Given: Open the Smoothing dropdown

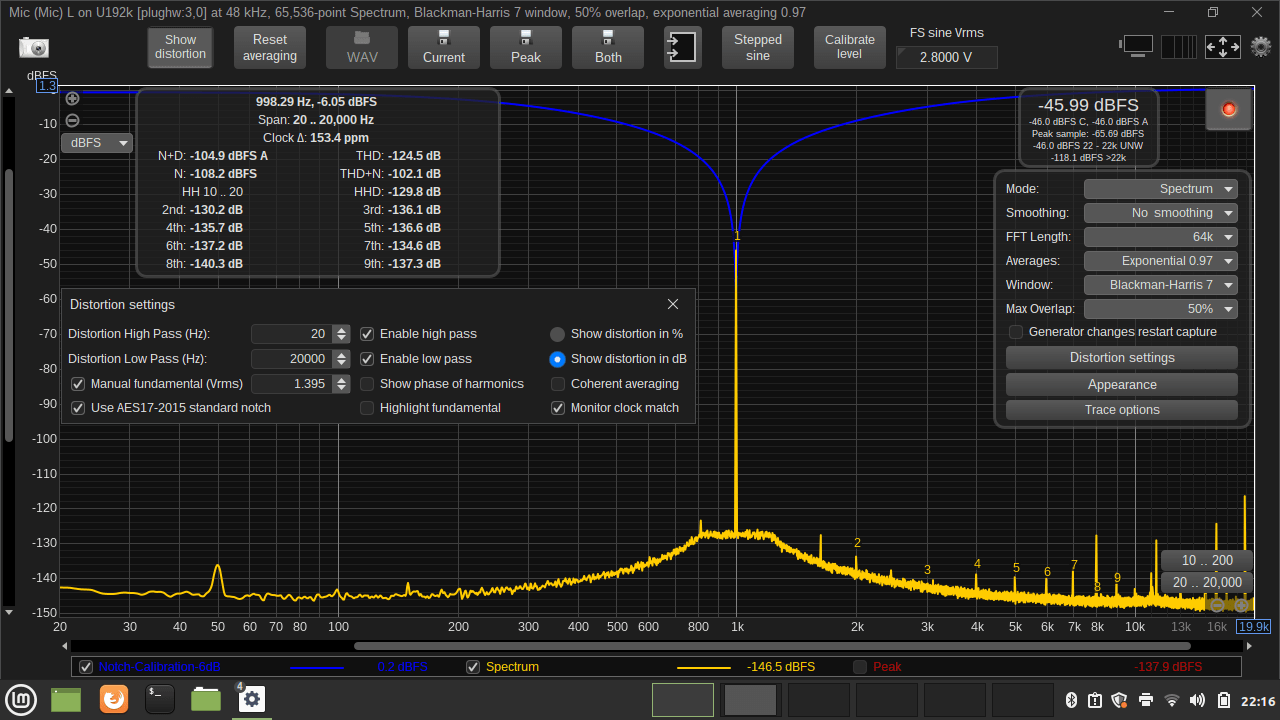Looking at the screenshot, I should coord(1161,213).
